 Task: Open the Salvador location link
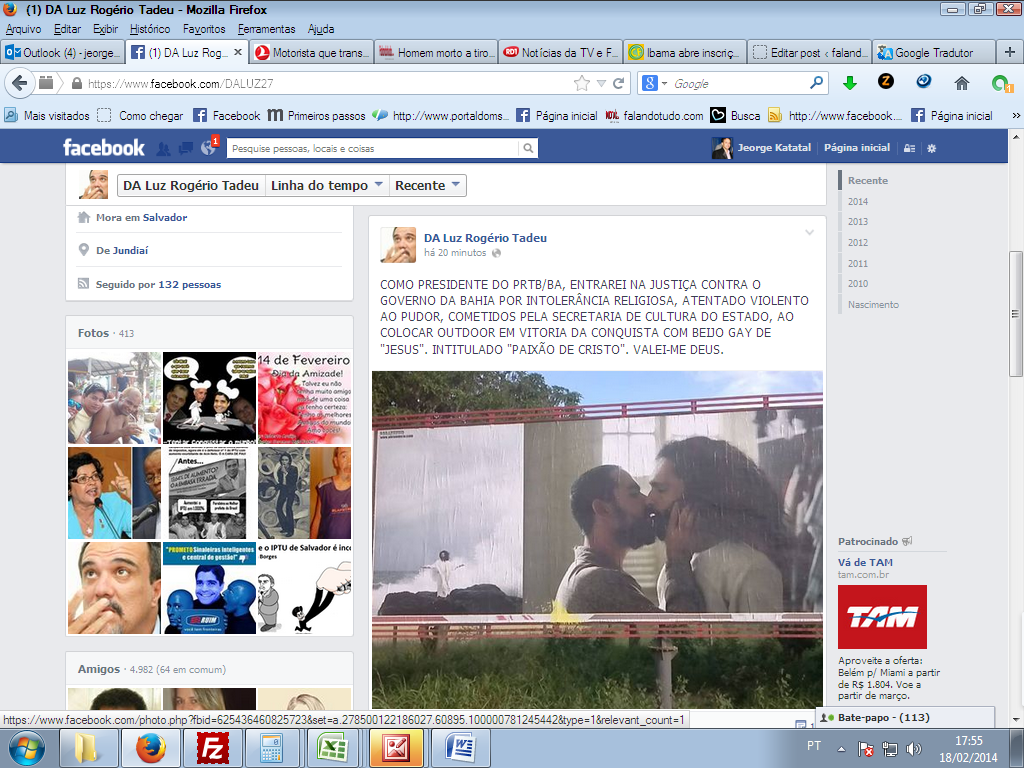click(164, 217)
